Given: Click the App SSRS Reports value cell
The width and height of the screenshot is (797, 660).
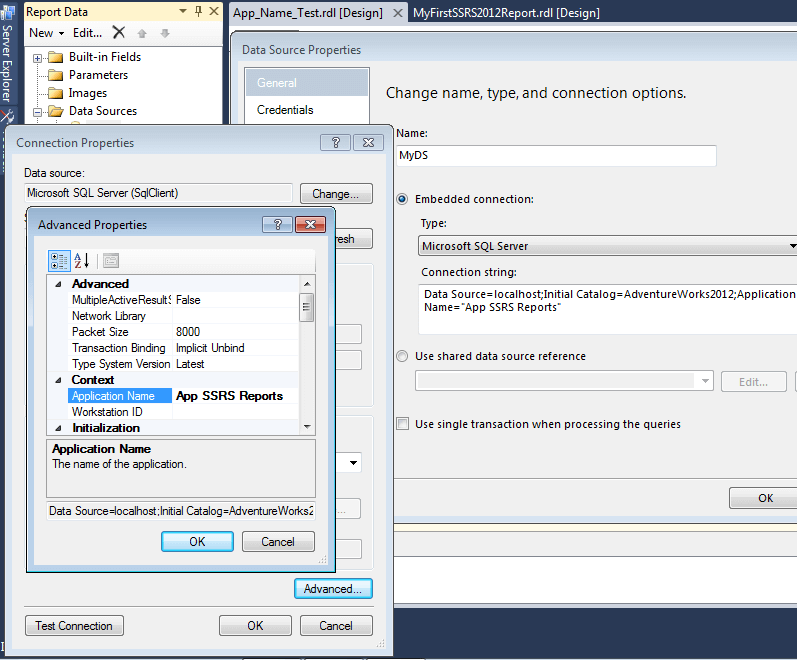Looking at the screenshot, I should [235, 396].
